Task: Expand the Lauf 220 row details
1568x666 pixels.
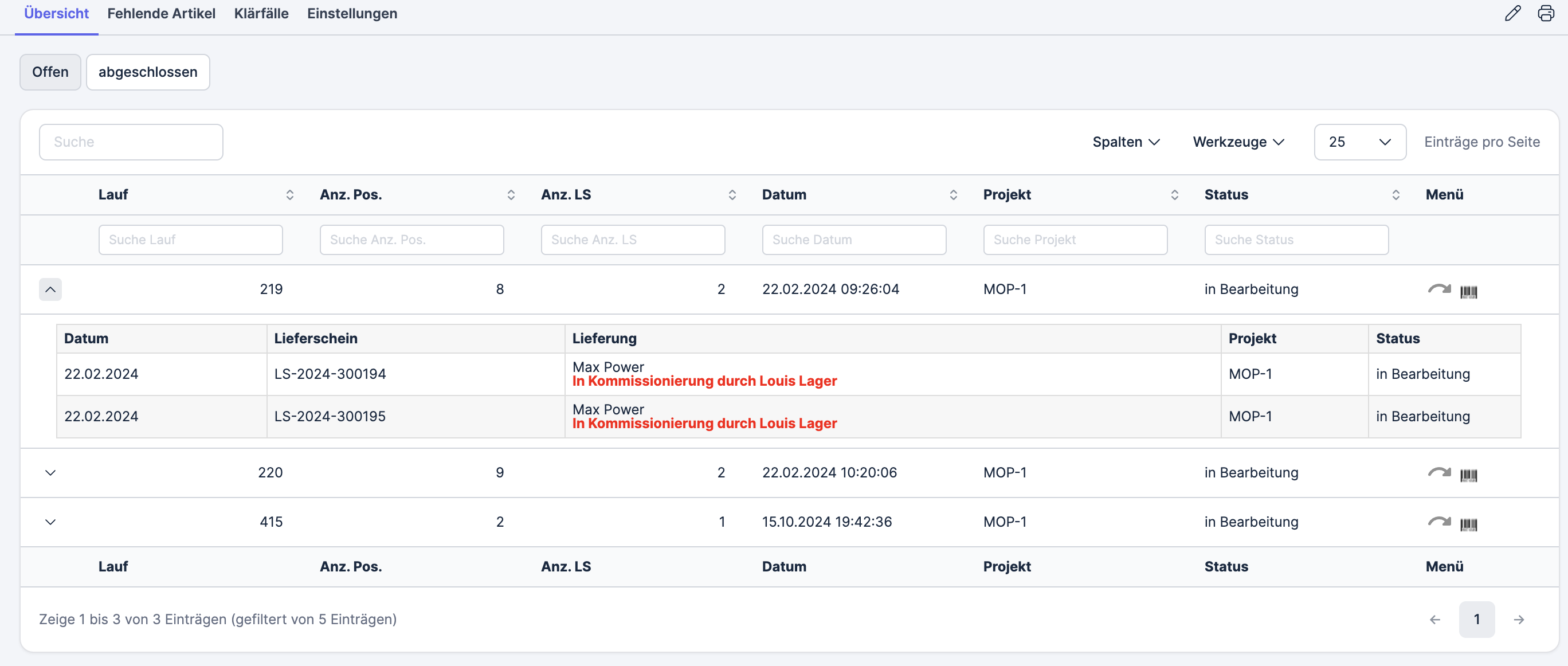Action: click(50, 472)
